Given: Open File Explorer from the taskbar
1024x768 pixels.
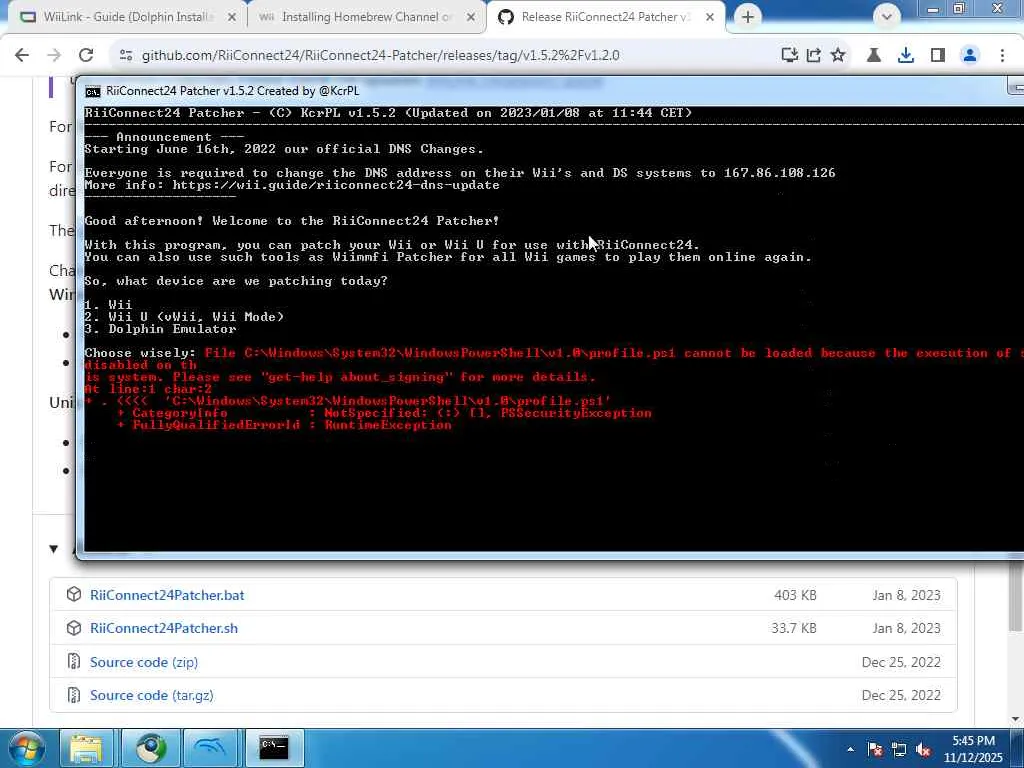Looking at the screenshot, I should click(86, 748).
